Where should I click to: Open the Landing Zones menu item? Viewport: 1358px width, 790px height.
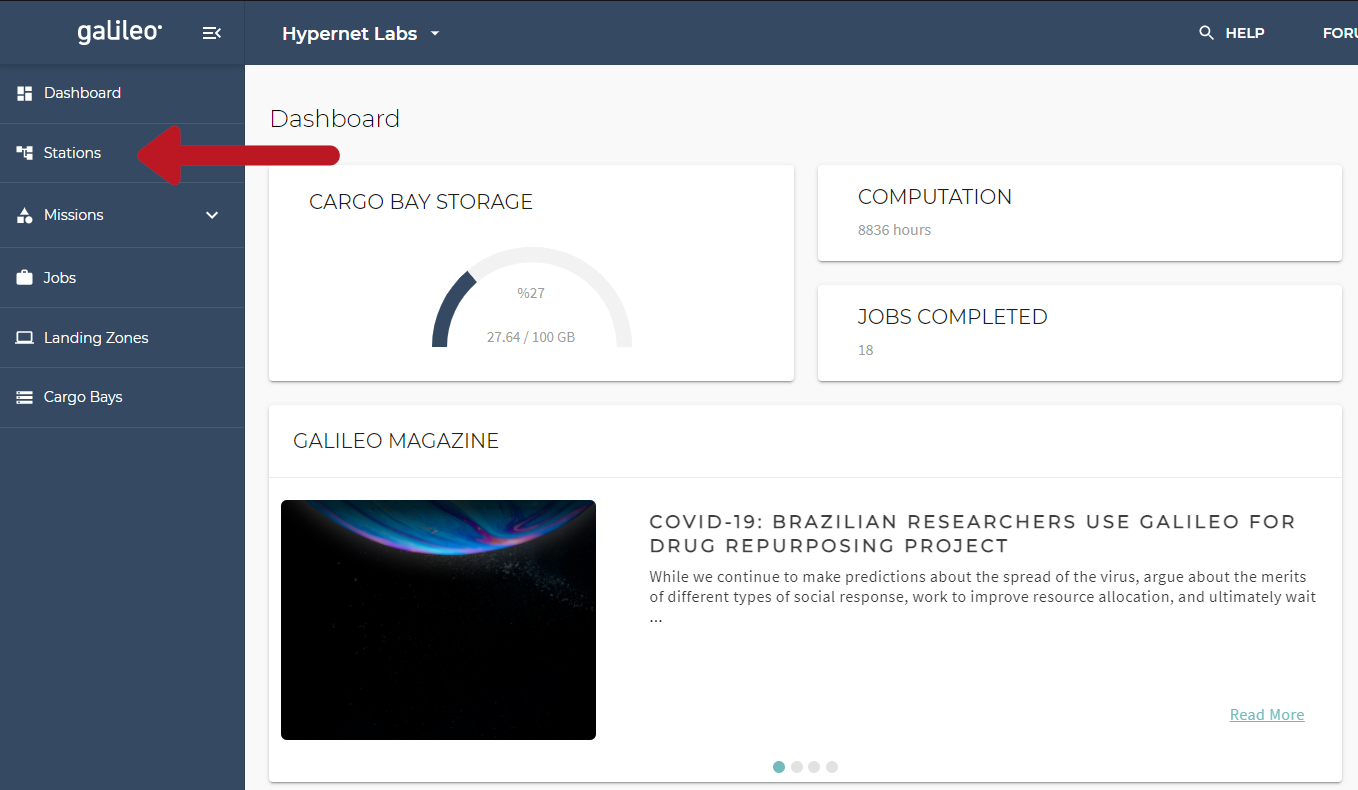[122, 338]
